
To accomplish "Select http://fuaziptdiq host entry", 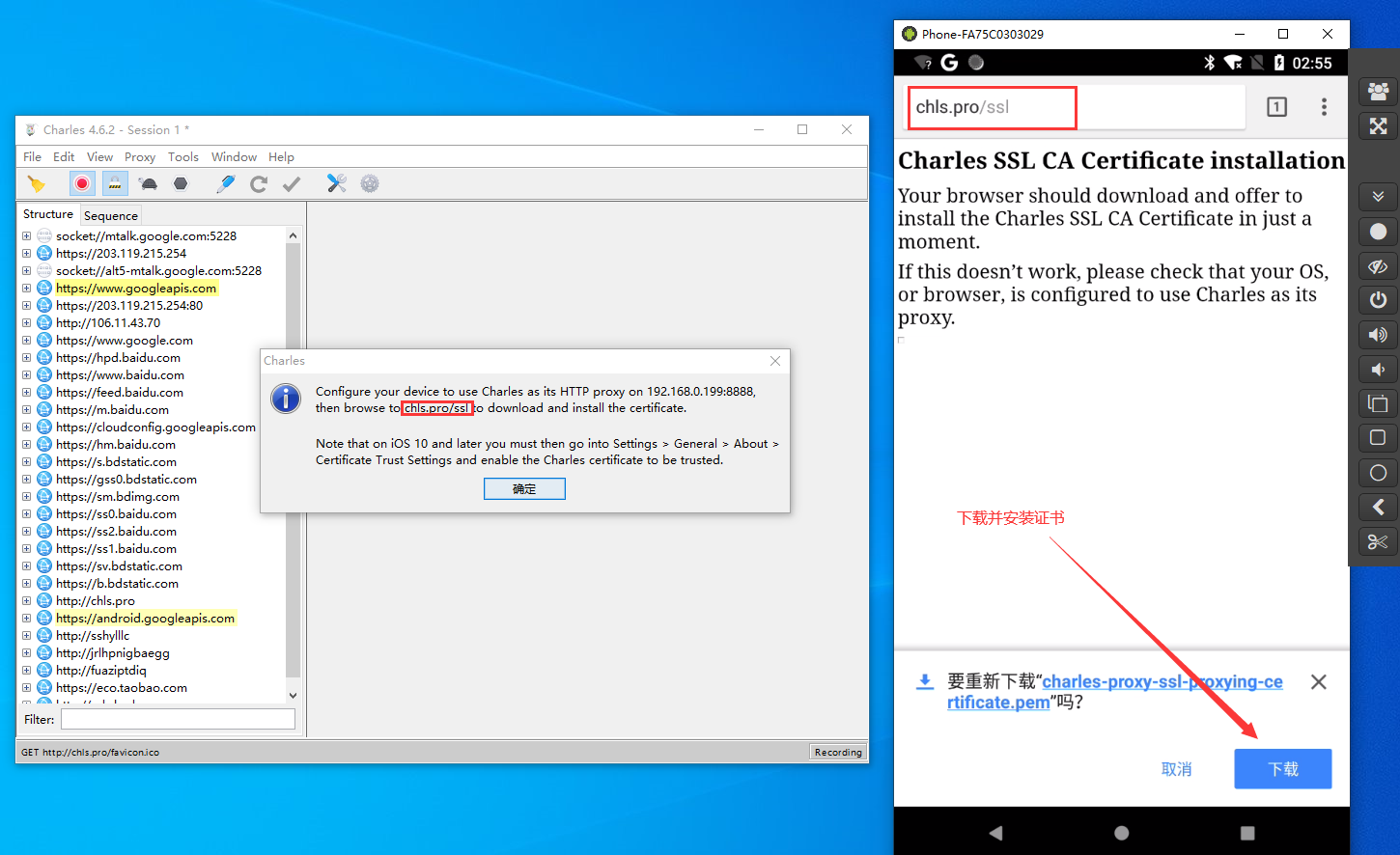I will [101, 670].
